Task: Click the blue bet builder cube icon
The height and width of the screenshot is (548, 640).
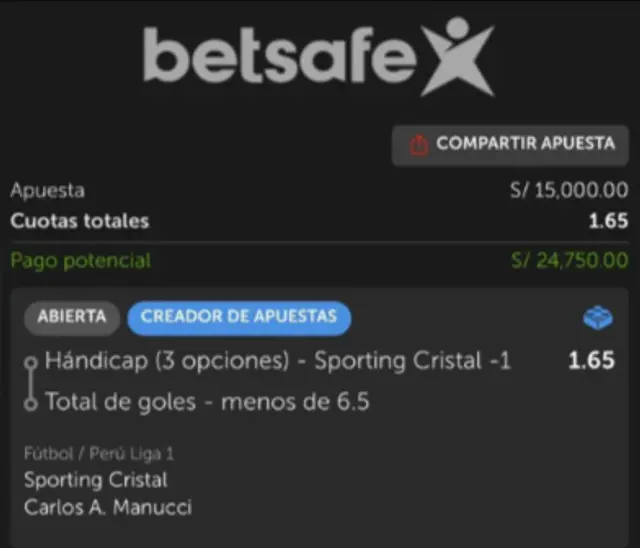Action: 598,317
